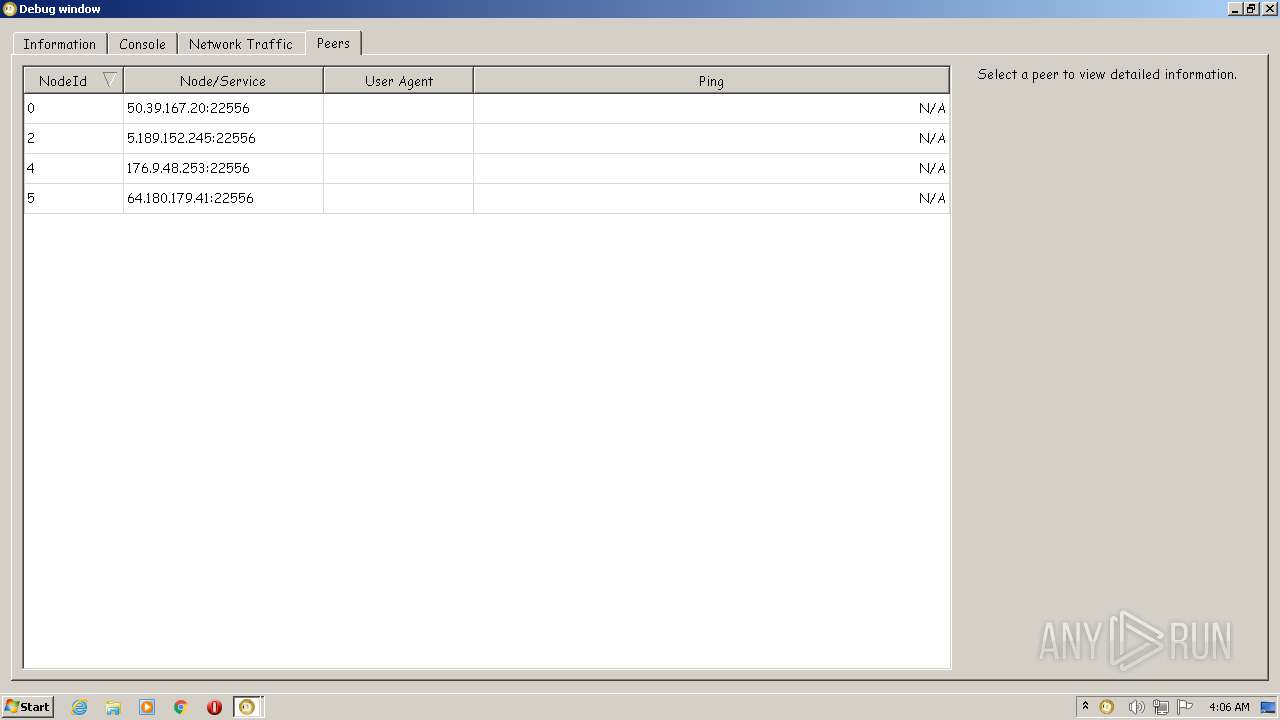Viewport: 1280px width, 720px height.
Task: Sort by Ping column header
Action: [x=711, y=81]
